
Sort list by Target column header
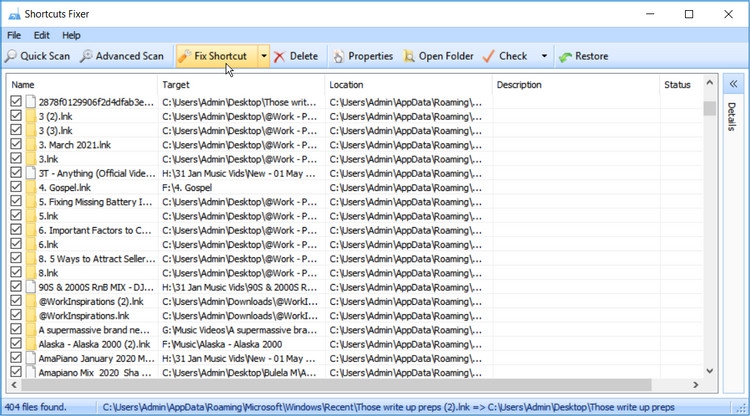click(x=241, y=85)
